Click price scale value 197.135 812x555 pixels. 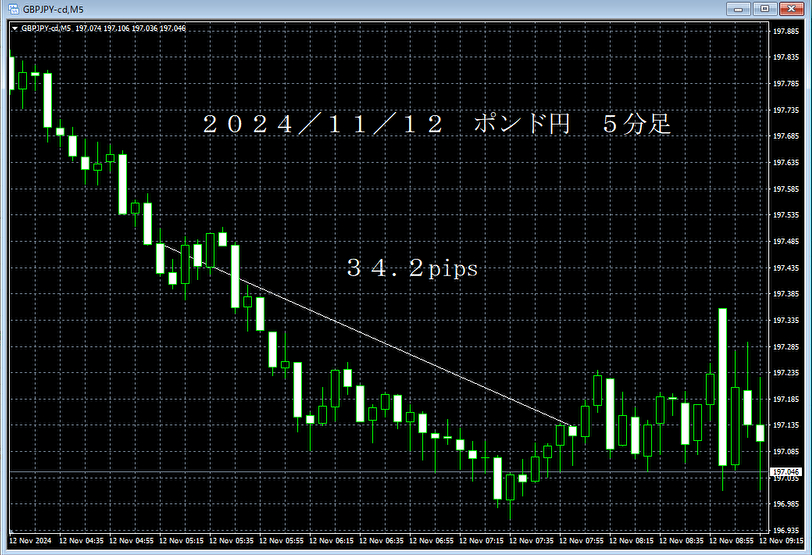coord(786,425)
